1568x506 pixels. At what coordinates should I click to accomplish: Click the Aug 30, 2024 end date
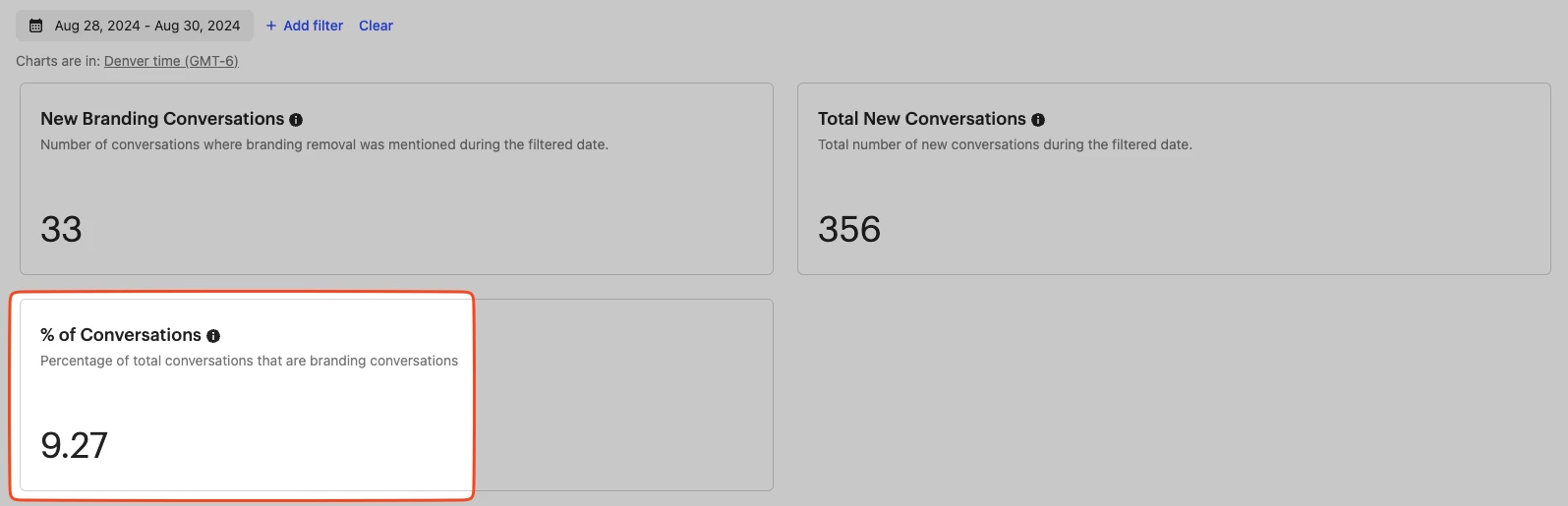[198, 26]
